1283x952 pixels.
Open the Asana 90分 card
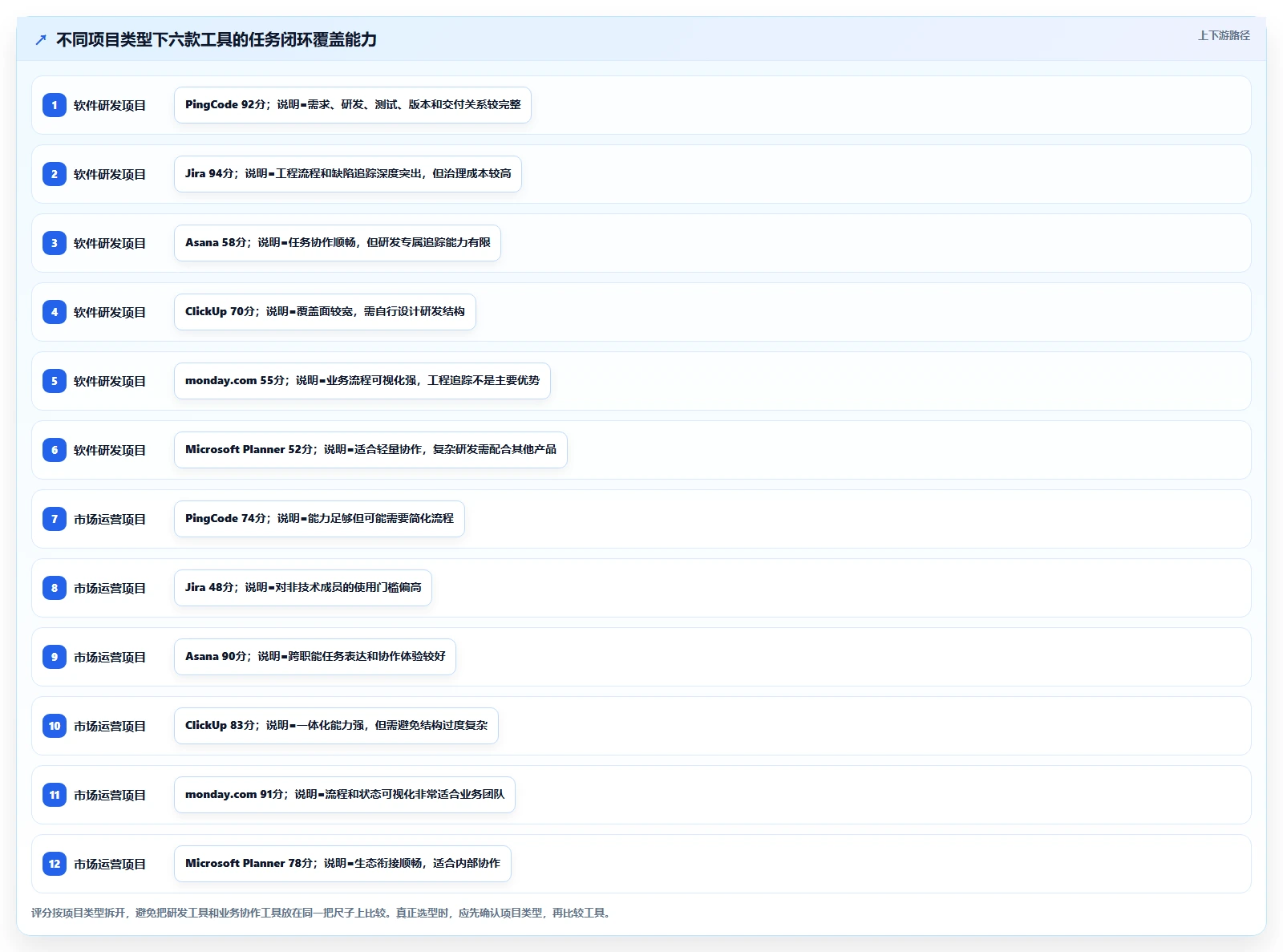pos(315,657)
